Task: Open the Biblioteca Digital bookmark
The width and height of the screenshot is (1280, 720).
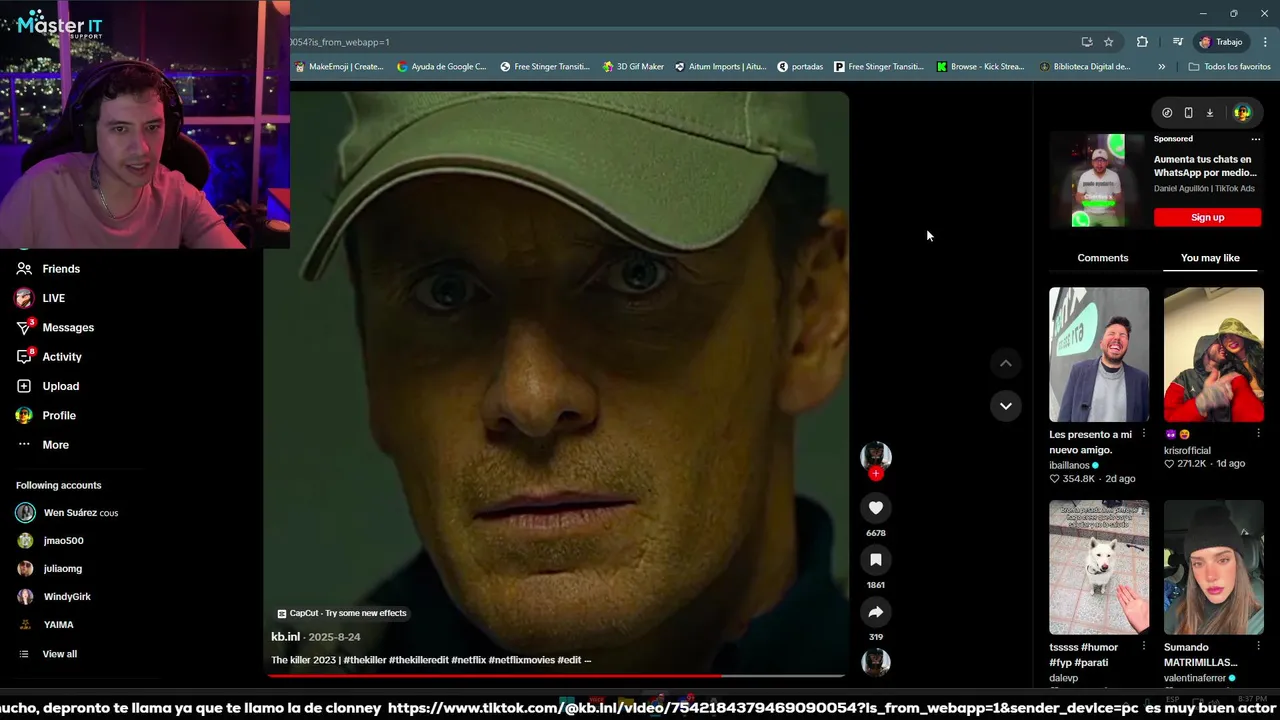Action: click(x=1085, y=67)
